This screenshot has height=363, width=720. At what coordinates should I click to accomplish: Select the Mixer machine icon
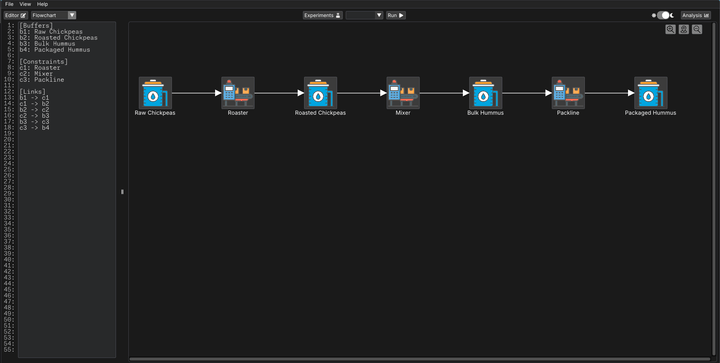click(x=403, y=93)
